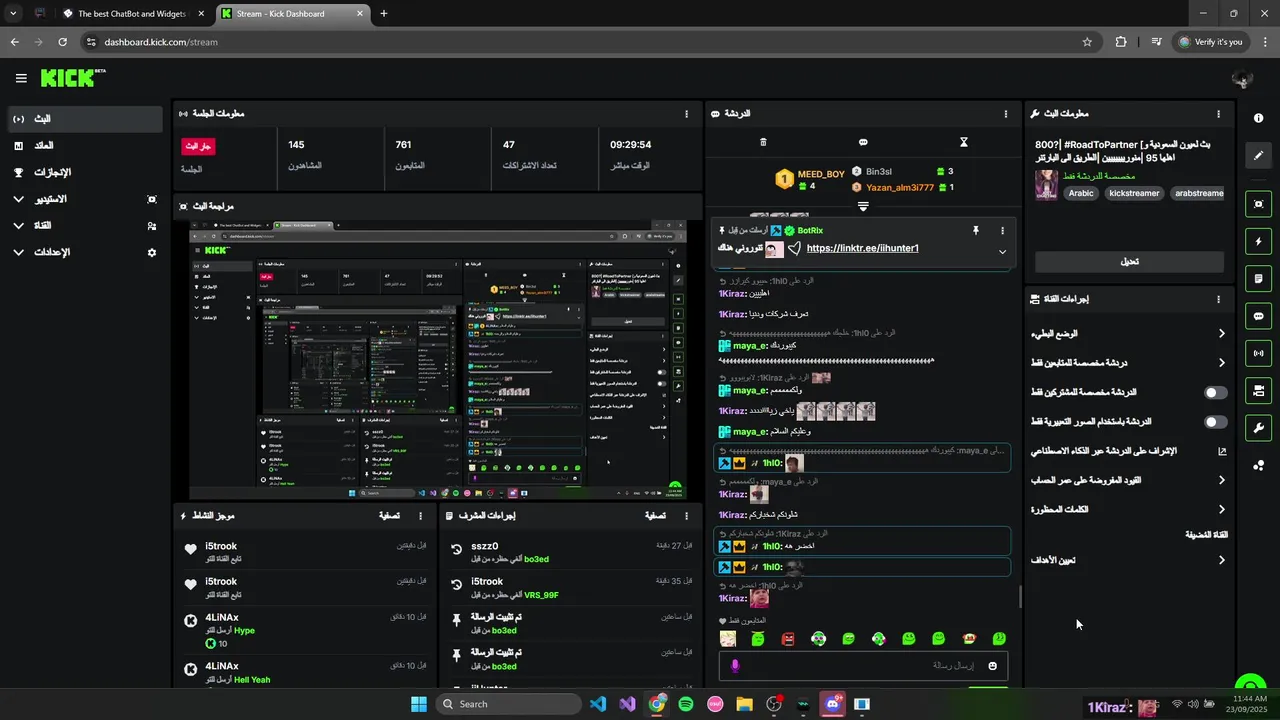Select the pencil edit icon in right toolbar

[x=1258, y=156]
